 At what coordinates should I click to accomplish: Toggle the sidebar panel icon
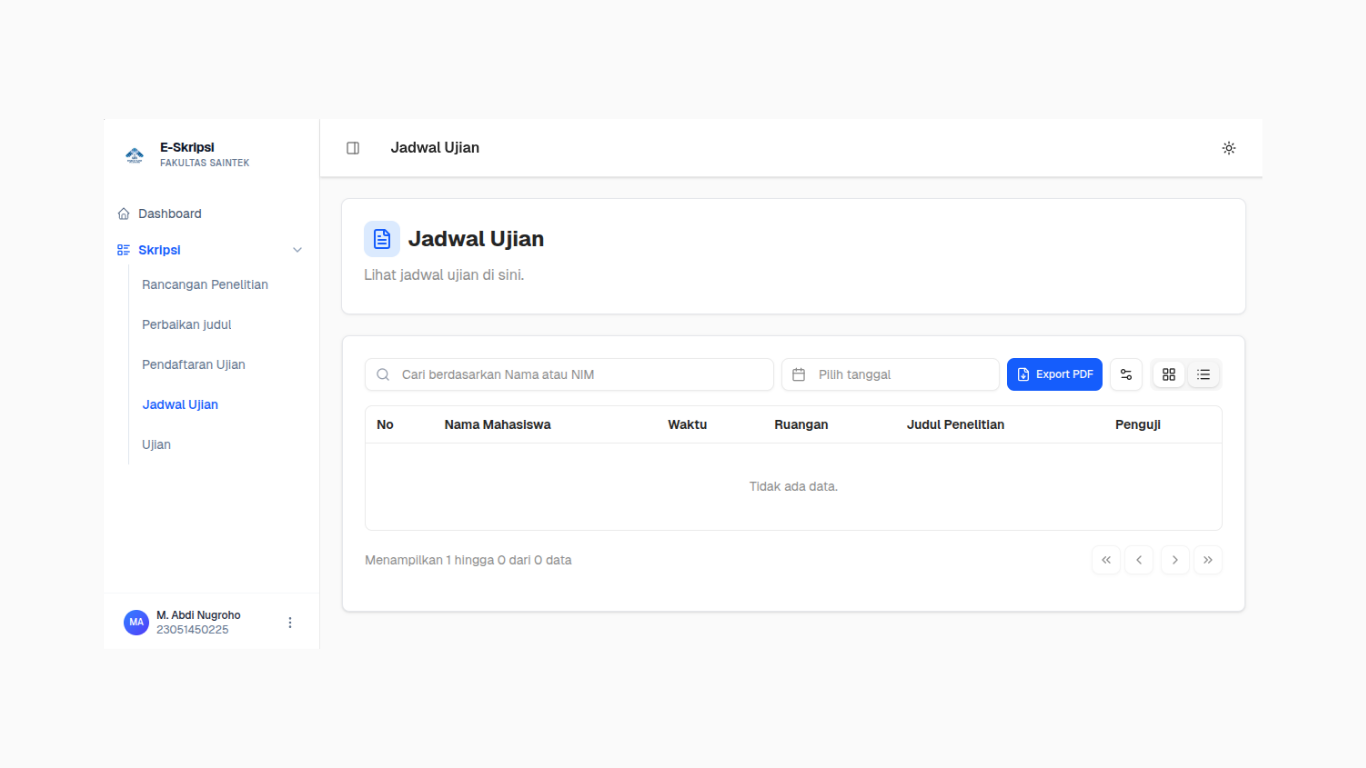[353, 148]
